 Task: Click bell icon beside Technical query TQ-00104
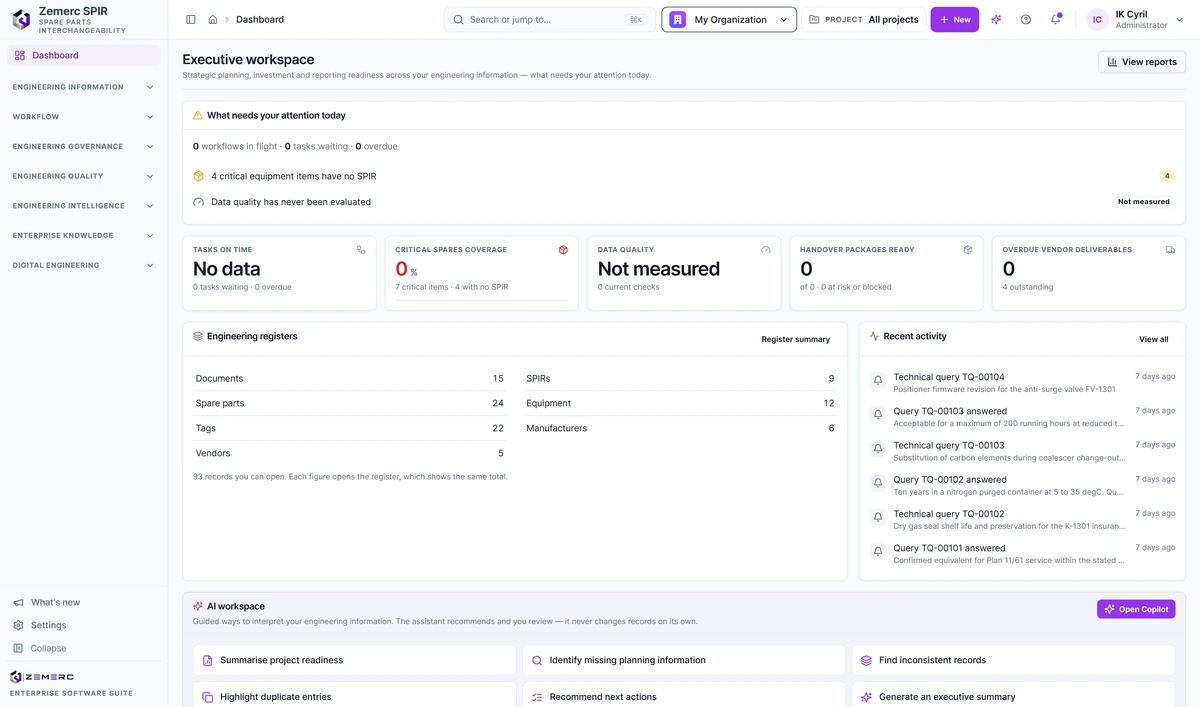(x=878, y=381)
